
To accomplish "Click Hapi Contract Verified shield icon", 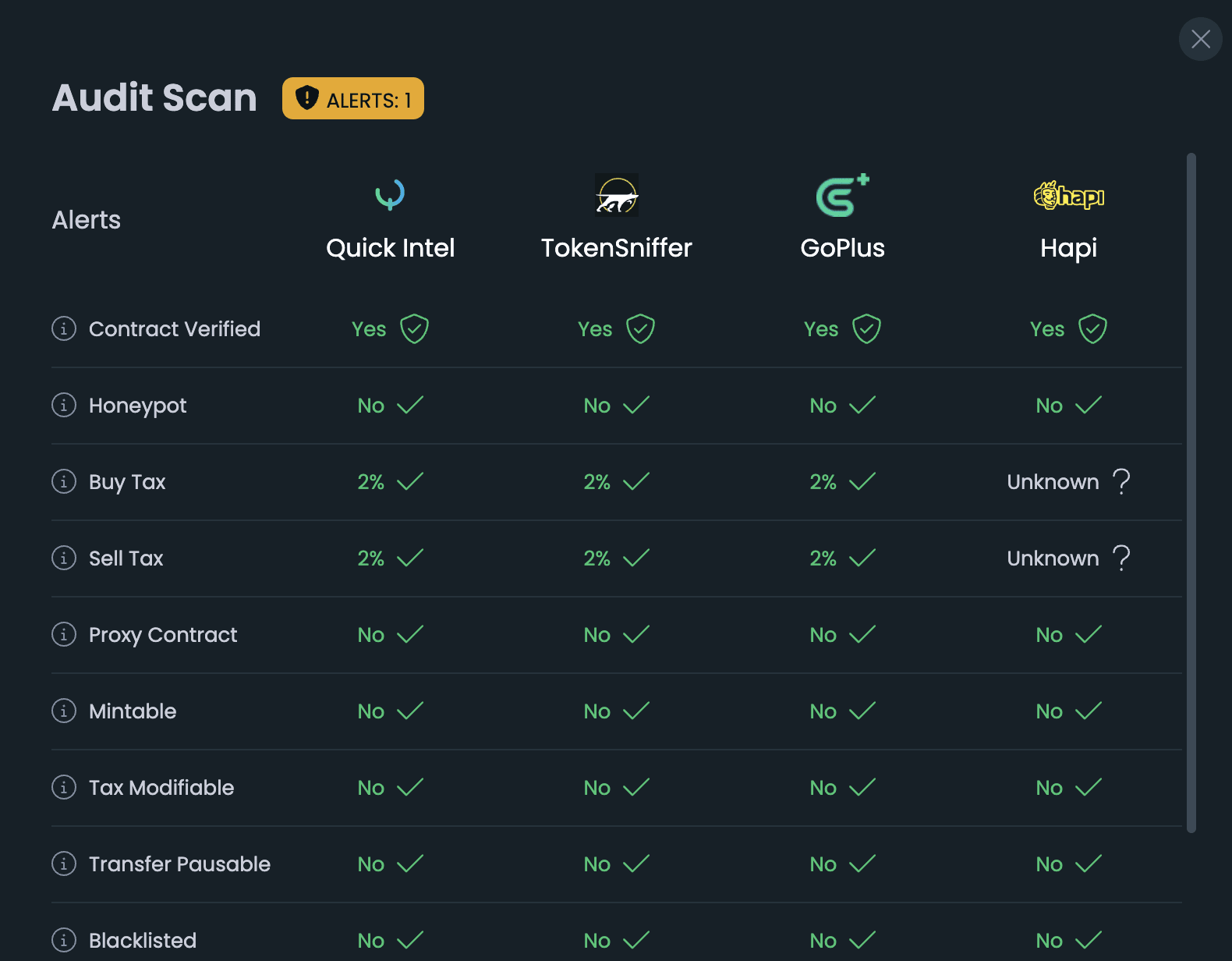I will click(x=1092, y=328).
